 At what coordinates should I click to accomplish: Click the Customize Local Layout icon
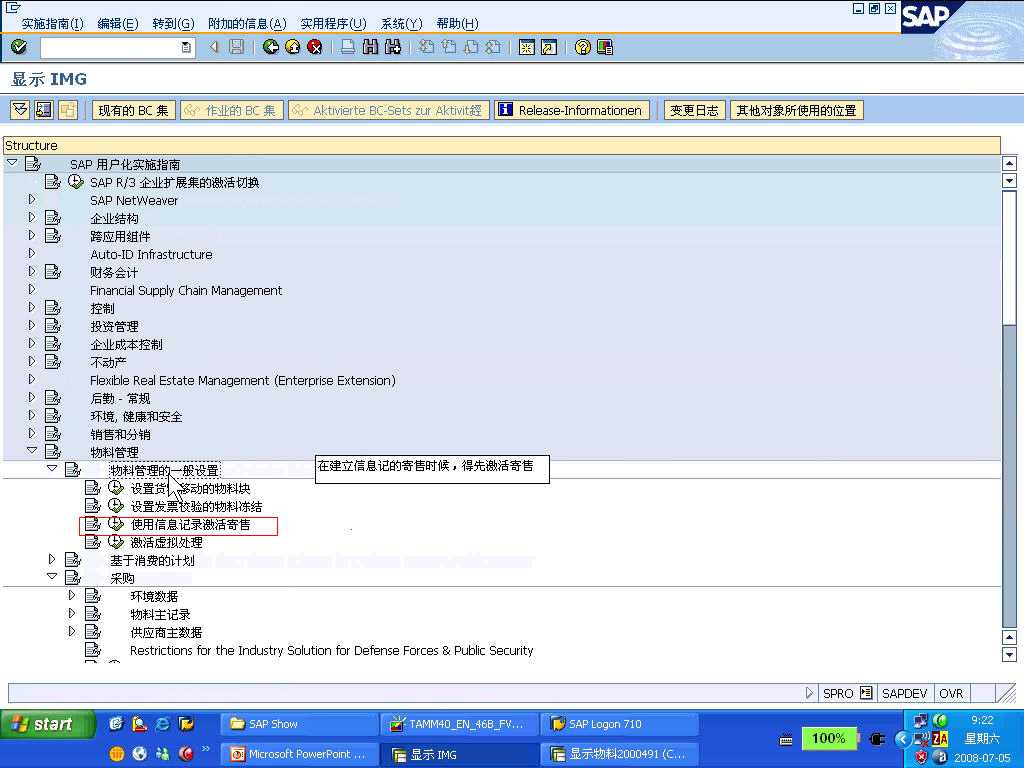[605, 47]
